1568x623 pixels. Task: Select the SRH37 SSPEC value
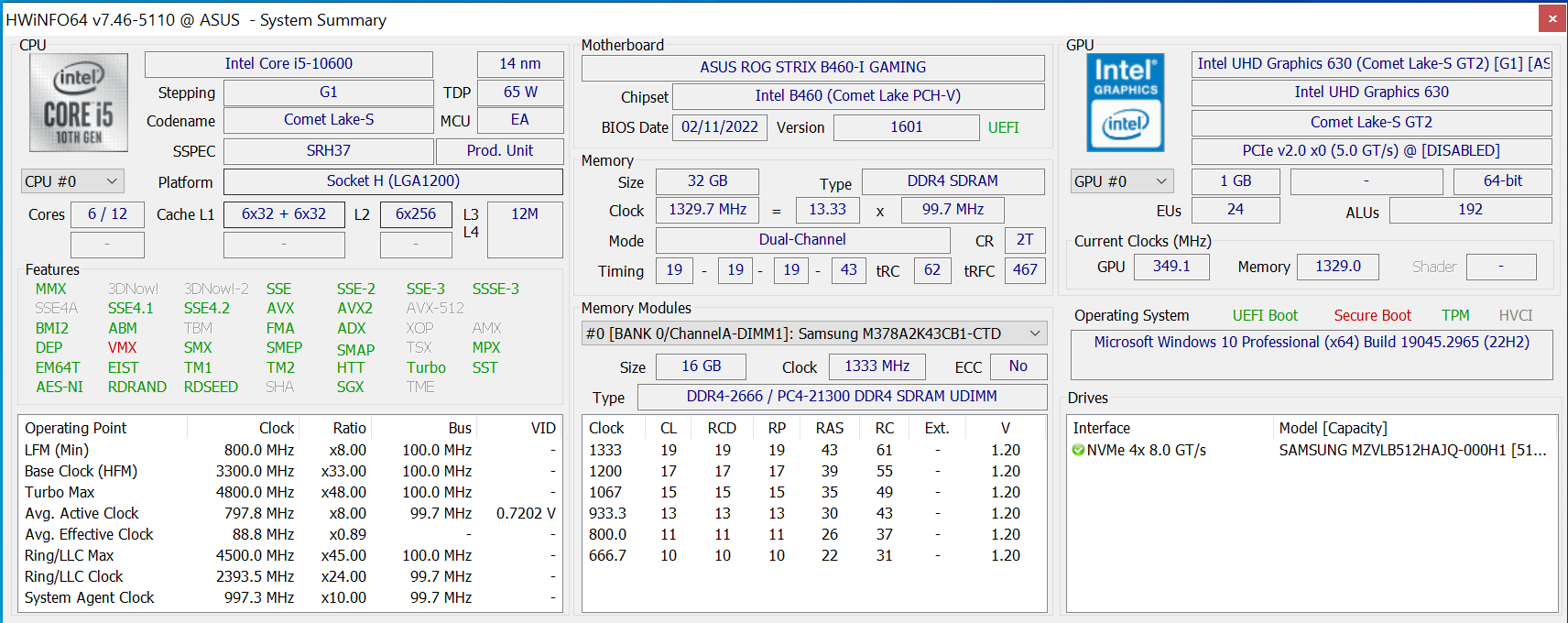329,151
